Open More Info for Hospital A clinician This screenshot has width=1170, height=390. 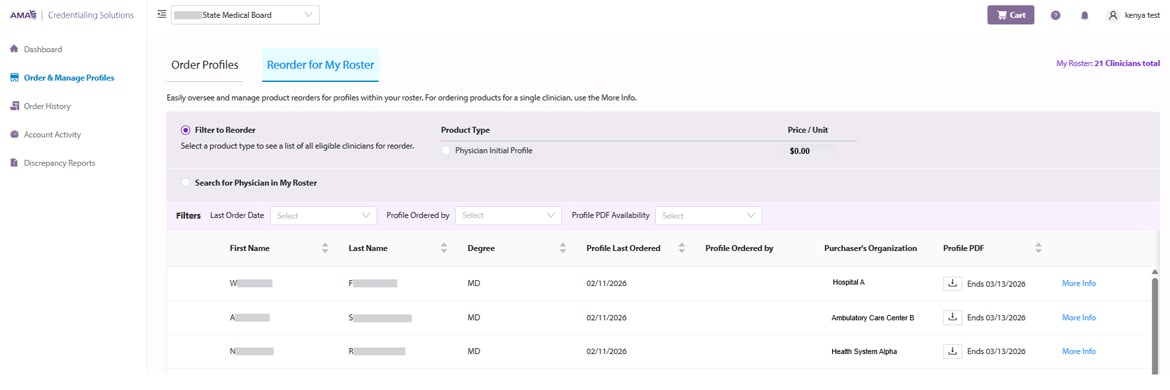[1078, 283]
